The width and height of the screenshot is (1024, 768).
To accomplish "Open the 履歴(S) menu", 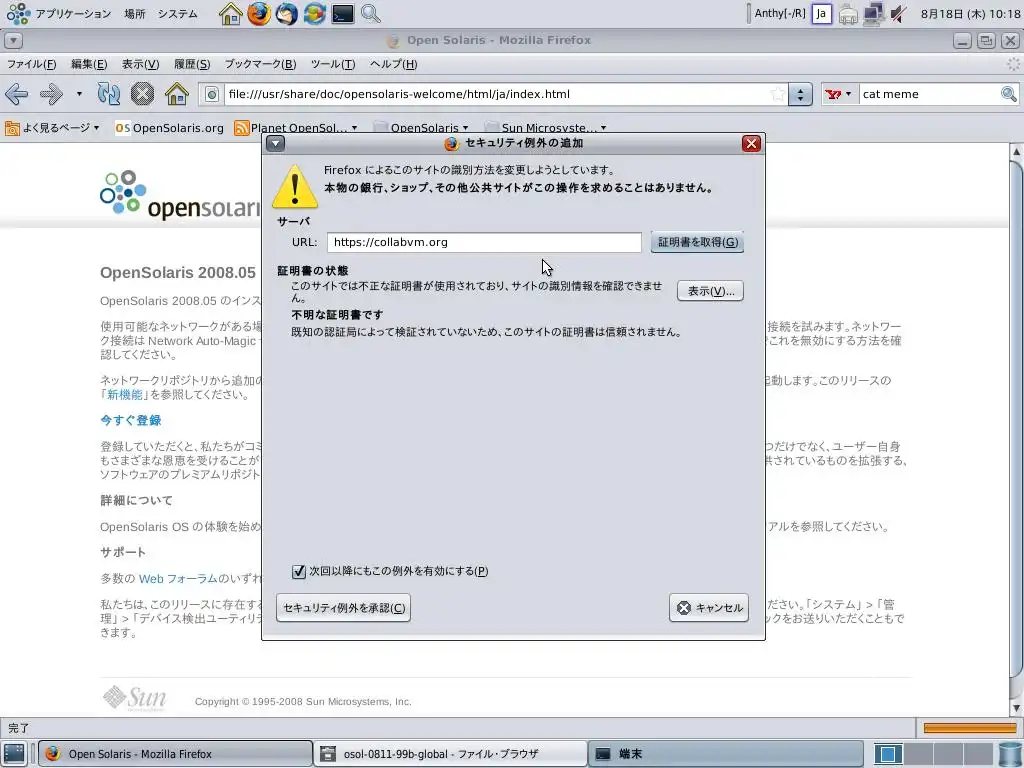I will 192,64.
